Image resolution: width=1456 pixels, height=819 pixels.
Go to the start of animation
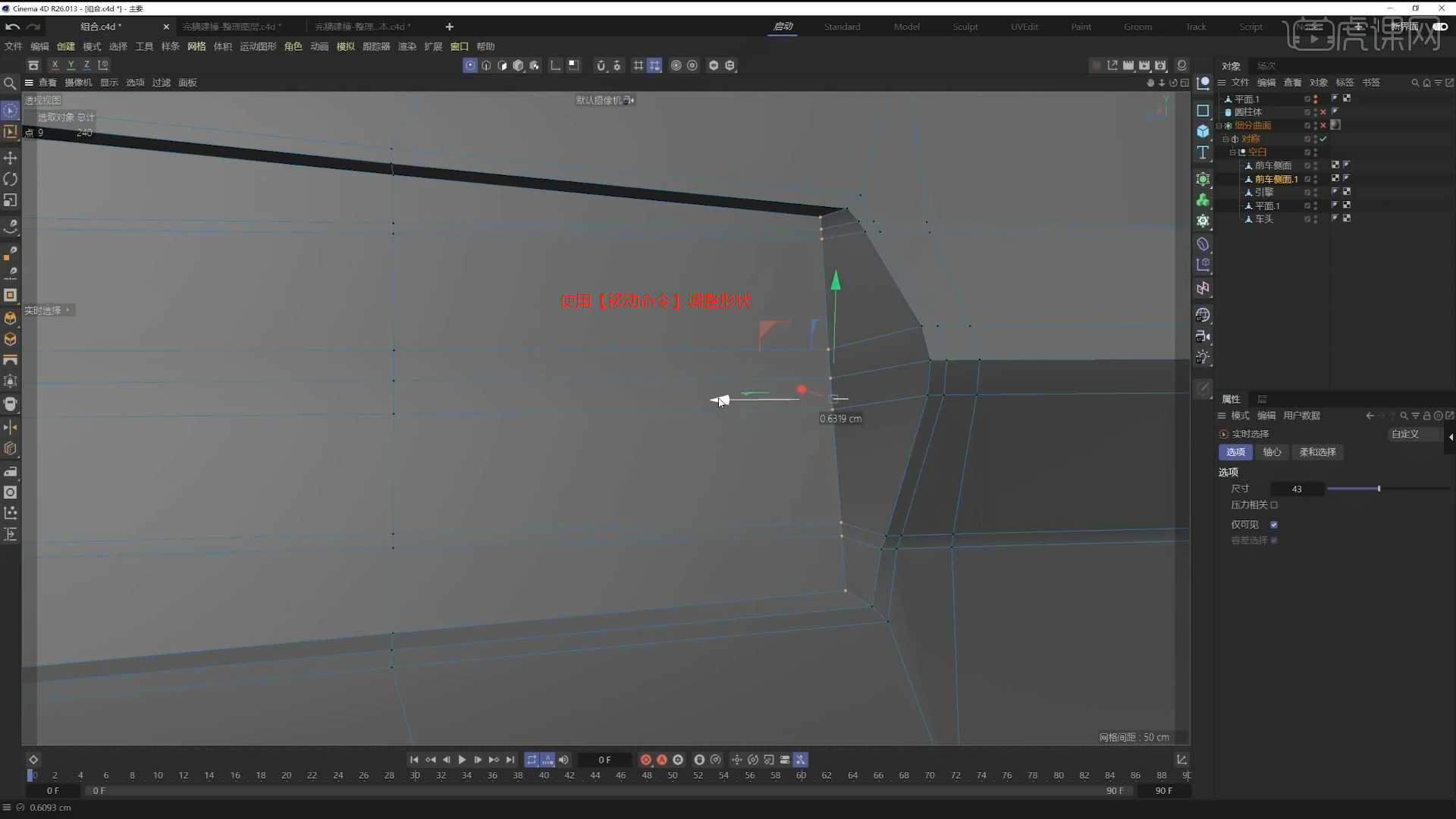pos(414,759)
